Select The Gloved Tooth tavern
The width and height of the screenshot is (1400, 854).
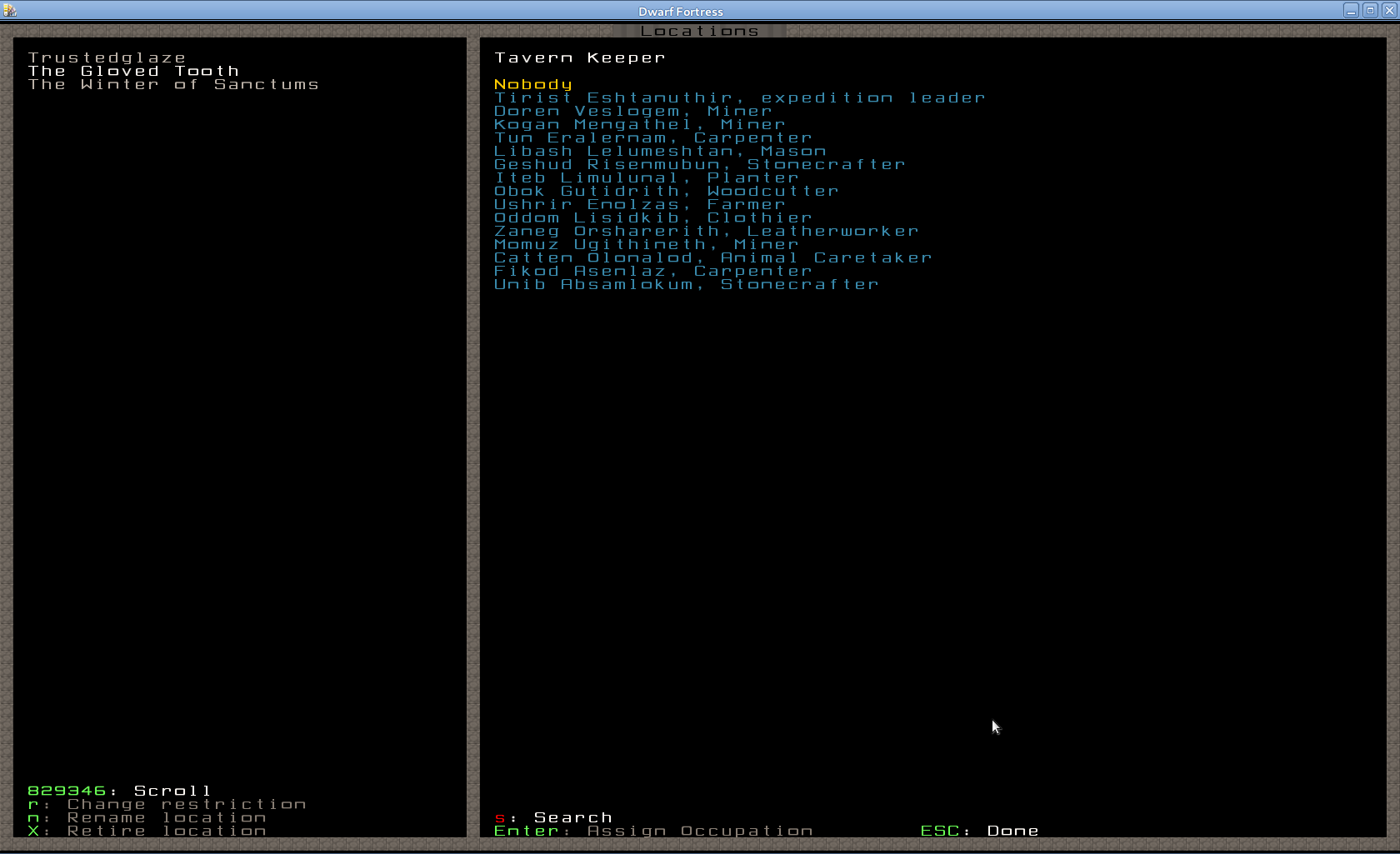tap(133, 72)
